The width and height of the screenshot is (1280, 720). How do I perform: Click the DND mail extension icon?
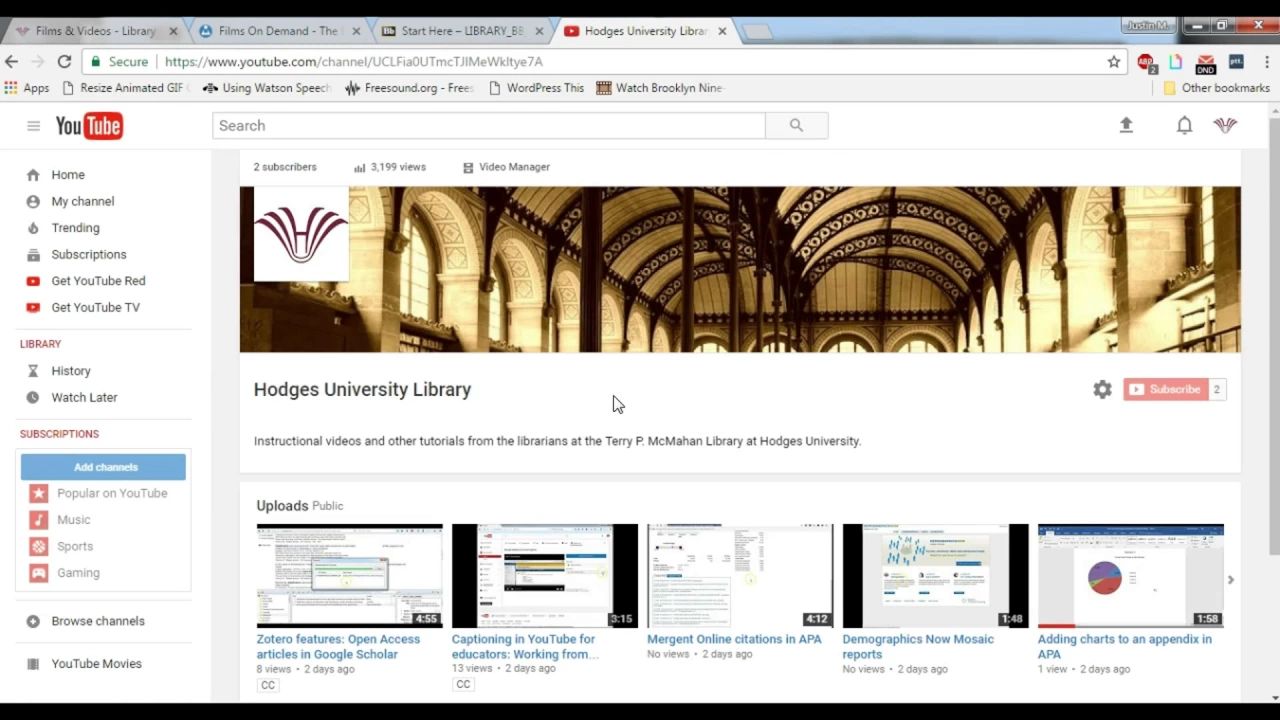[x=1205, y=64]
